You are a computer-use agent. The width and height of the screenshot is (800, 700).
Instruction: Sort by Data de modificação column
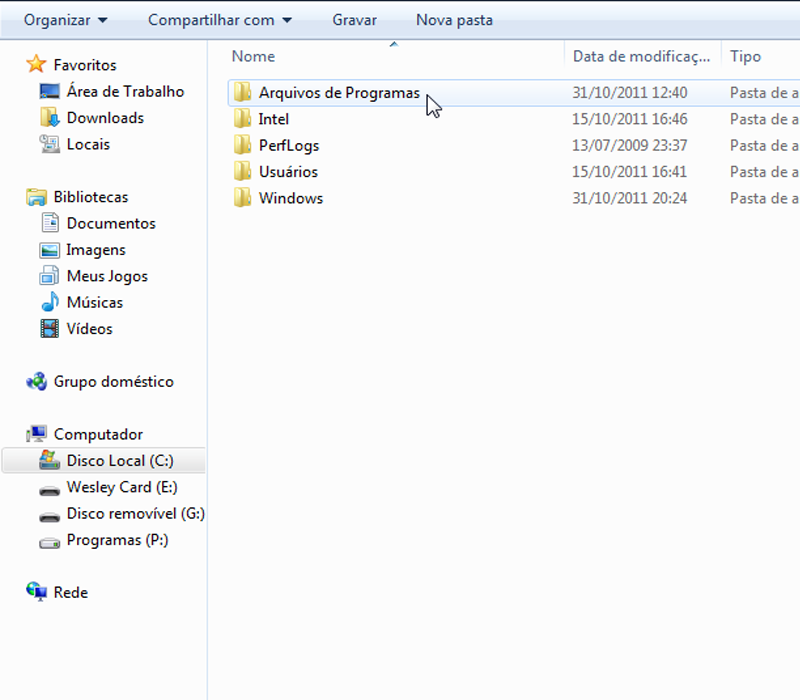641,57
